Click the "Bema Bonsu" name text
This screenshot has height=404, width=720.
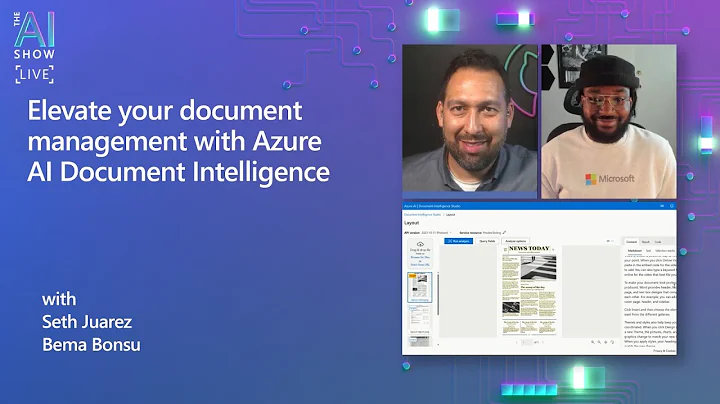click(x=91, y=345)
